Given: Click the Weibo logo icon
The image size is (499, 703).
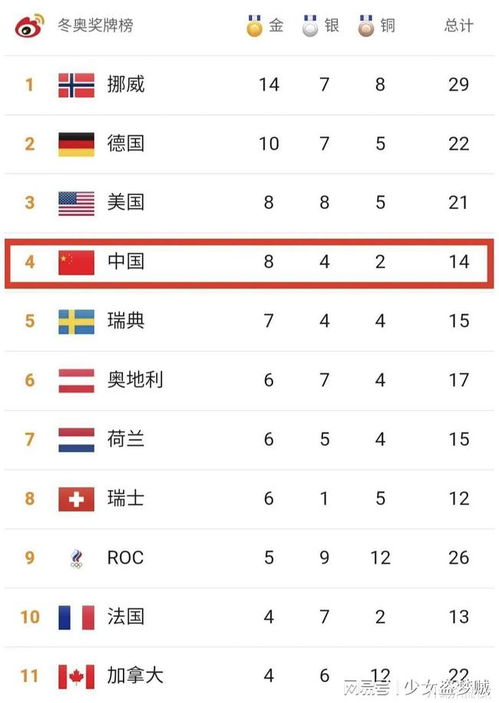Looking at the screenshot, I should (x=29, y=26).
